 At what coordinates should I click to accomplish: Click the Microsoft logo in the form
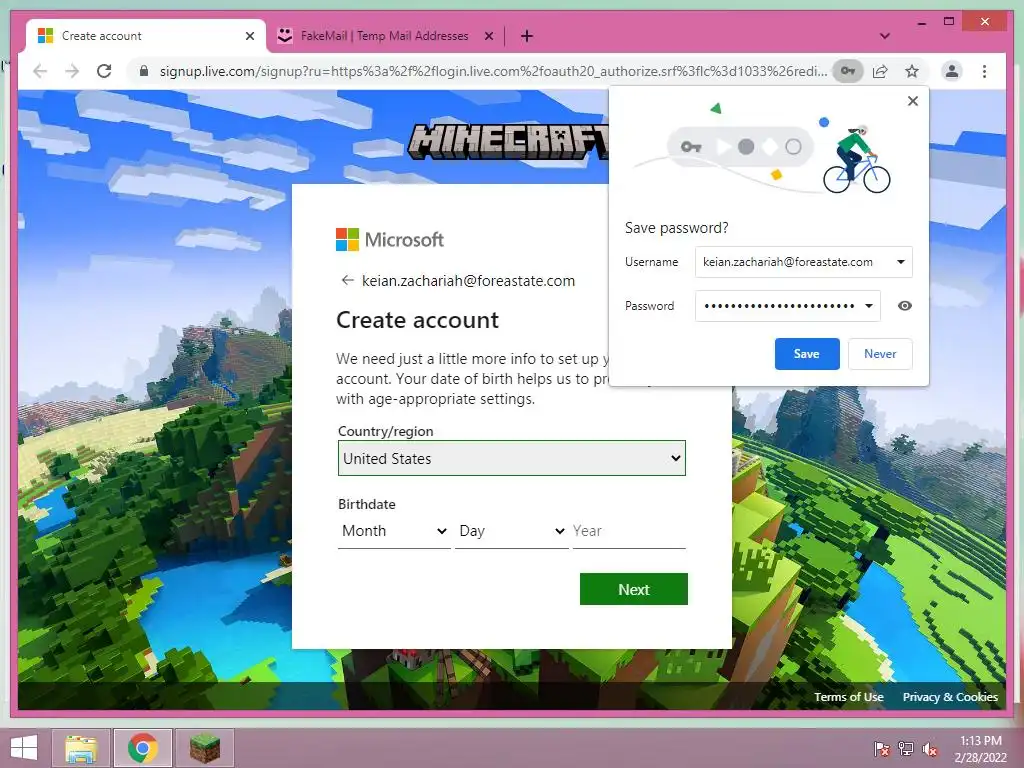click(x=390, y=240)
